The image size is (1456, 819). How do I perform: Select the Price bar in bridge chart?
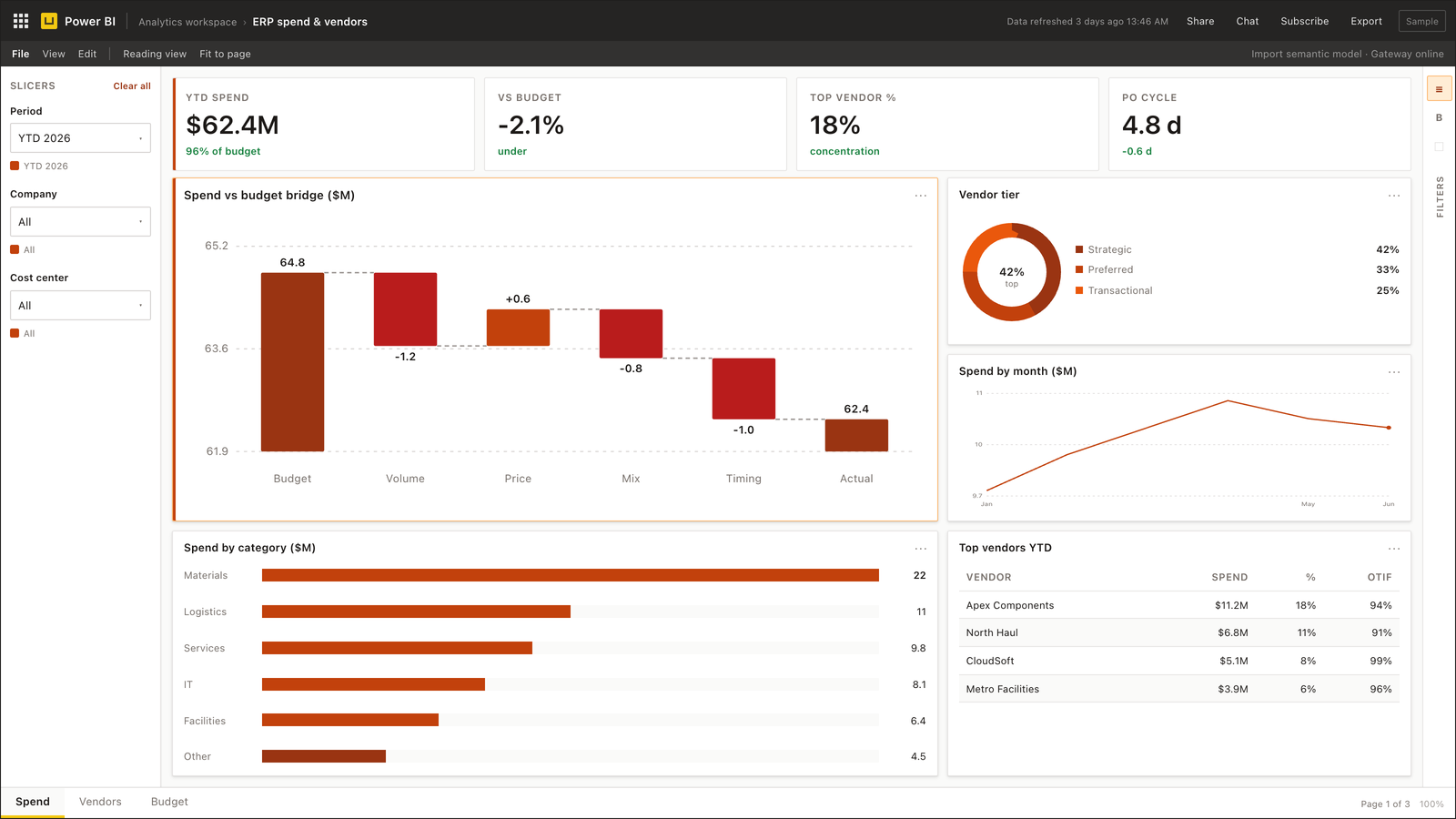[x=518, y=328]
